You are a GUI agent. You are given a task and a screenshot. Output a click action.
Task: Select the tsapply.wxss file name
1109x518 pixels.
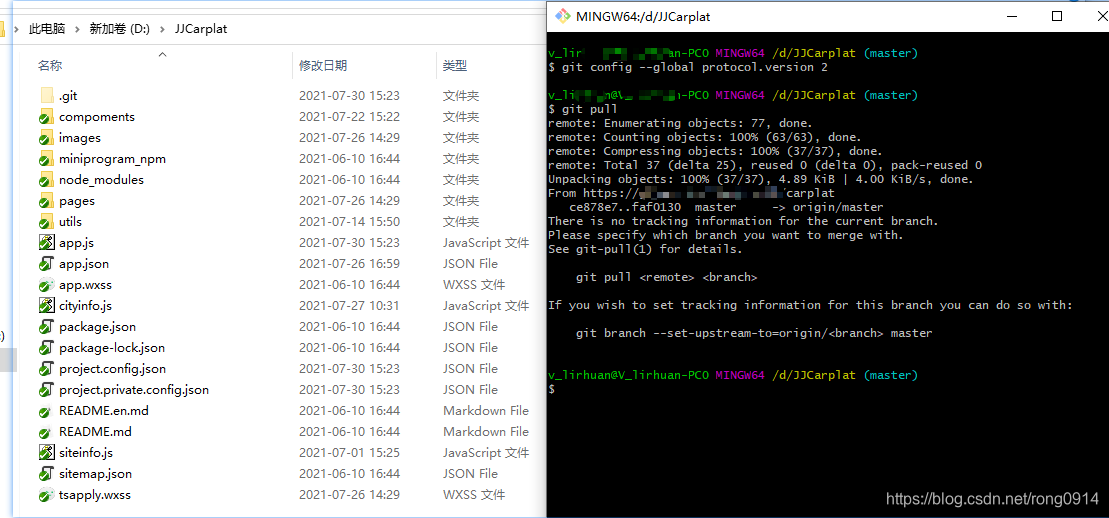(95, 495)
